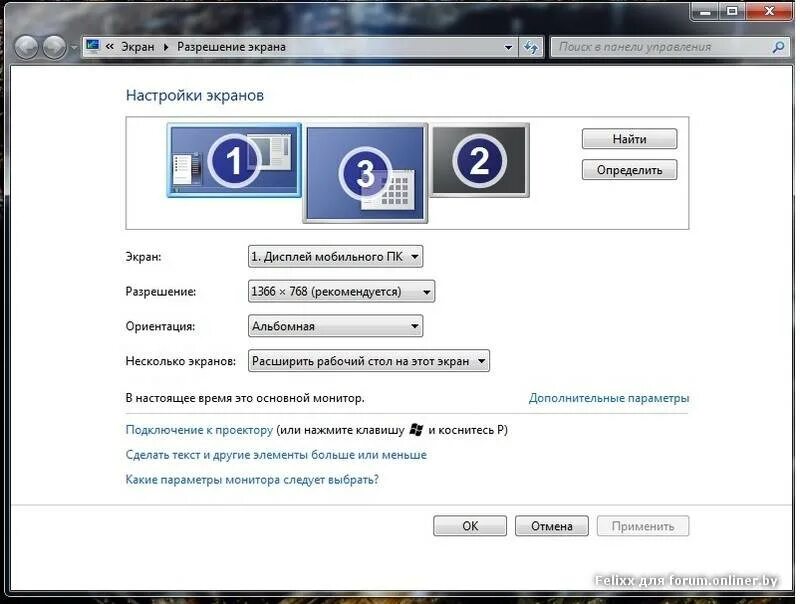Click the refresh icon in address bar

point(531,47)
